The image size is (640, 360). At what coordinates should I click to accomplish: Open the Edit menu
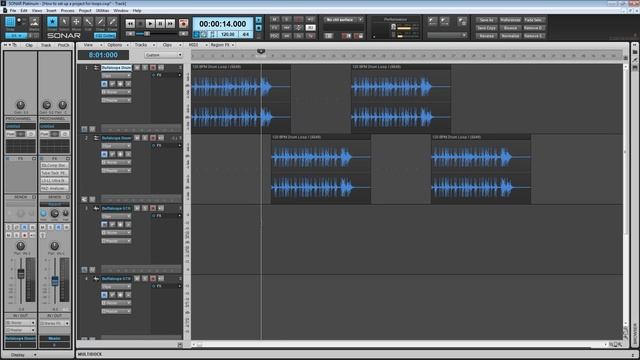[24, 11]
